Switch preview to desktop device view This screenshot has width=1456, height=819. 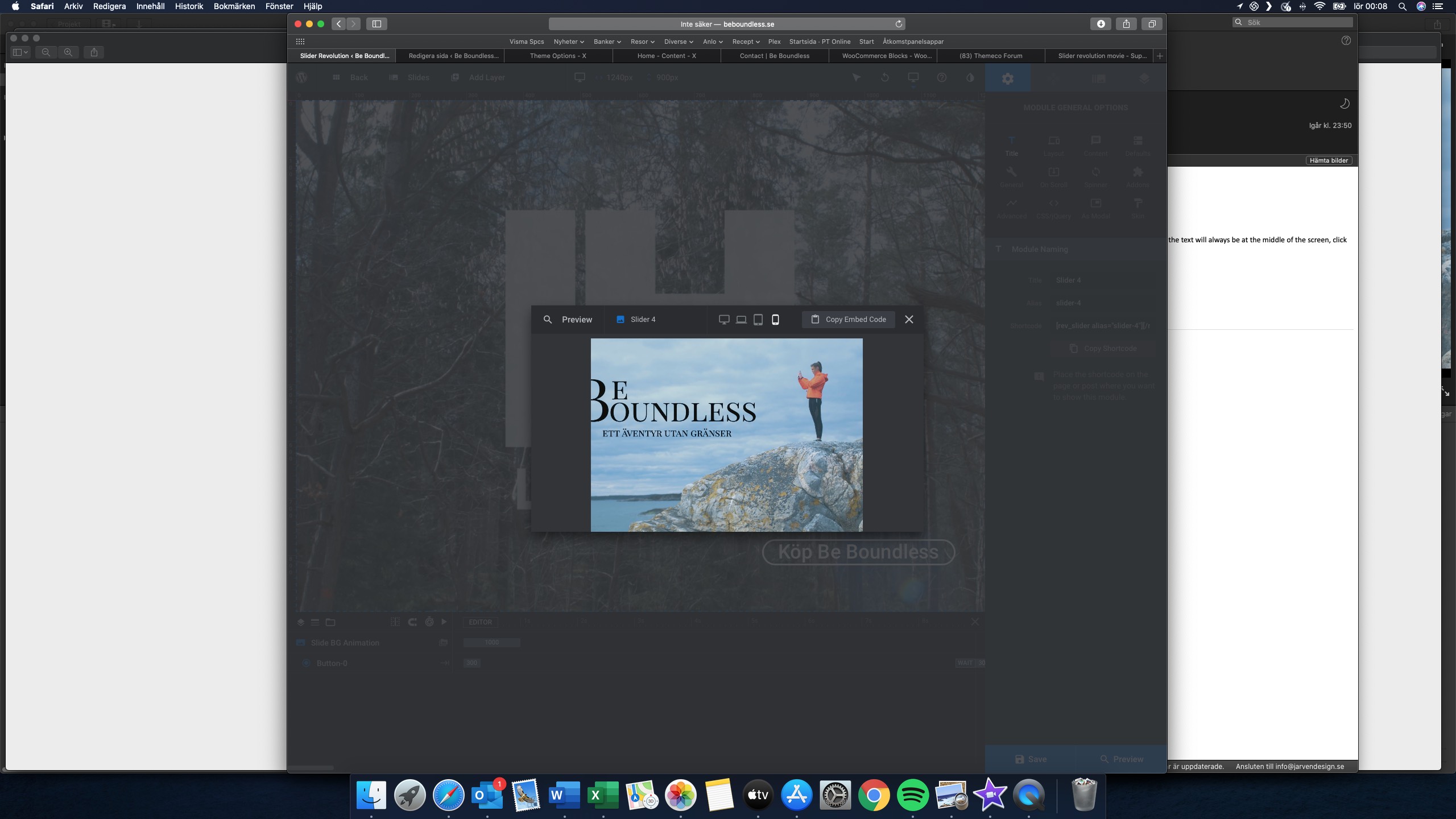pyautogui.click(x=724, y=320)
